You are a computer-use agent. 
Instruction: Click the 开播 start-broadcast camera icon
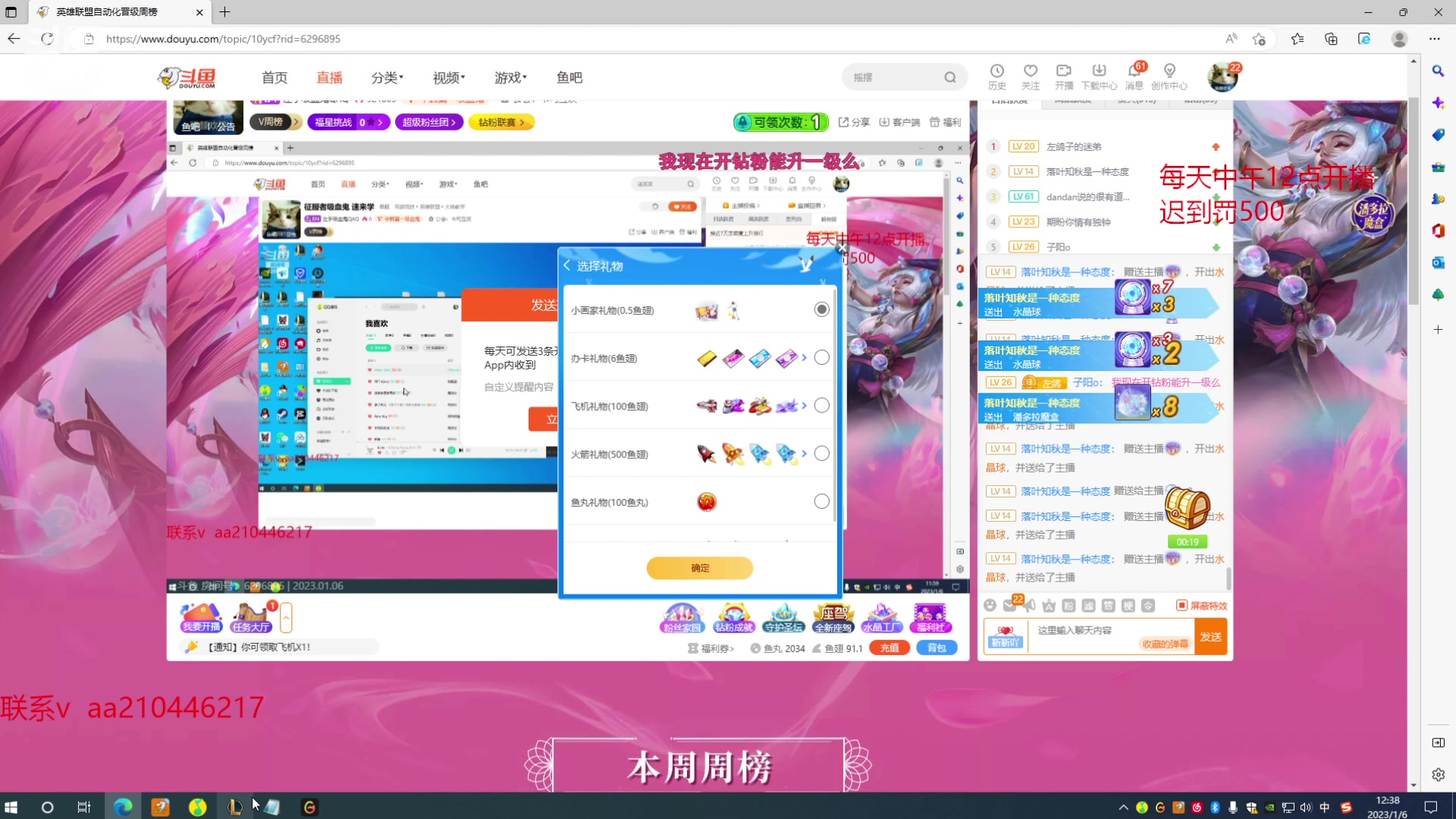(x=1064, y=77)
